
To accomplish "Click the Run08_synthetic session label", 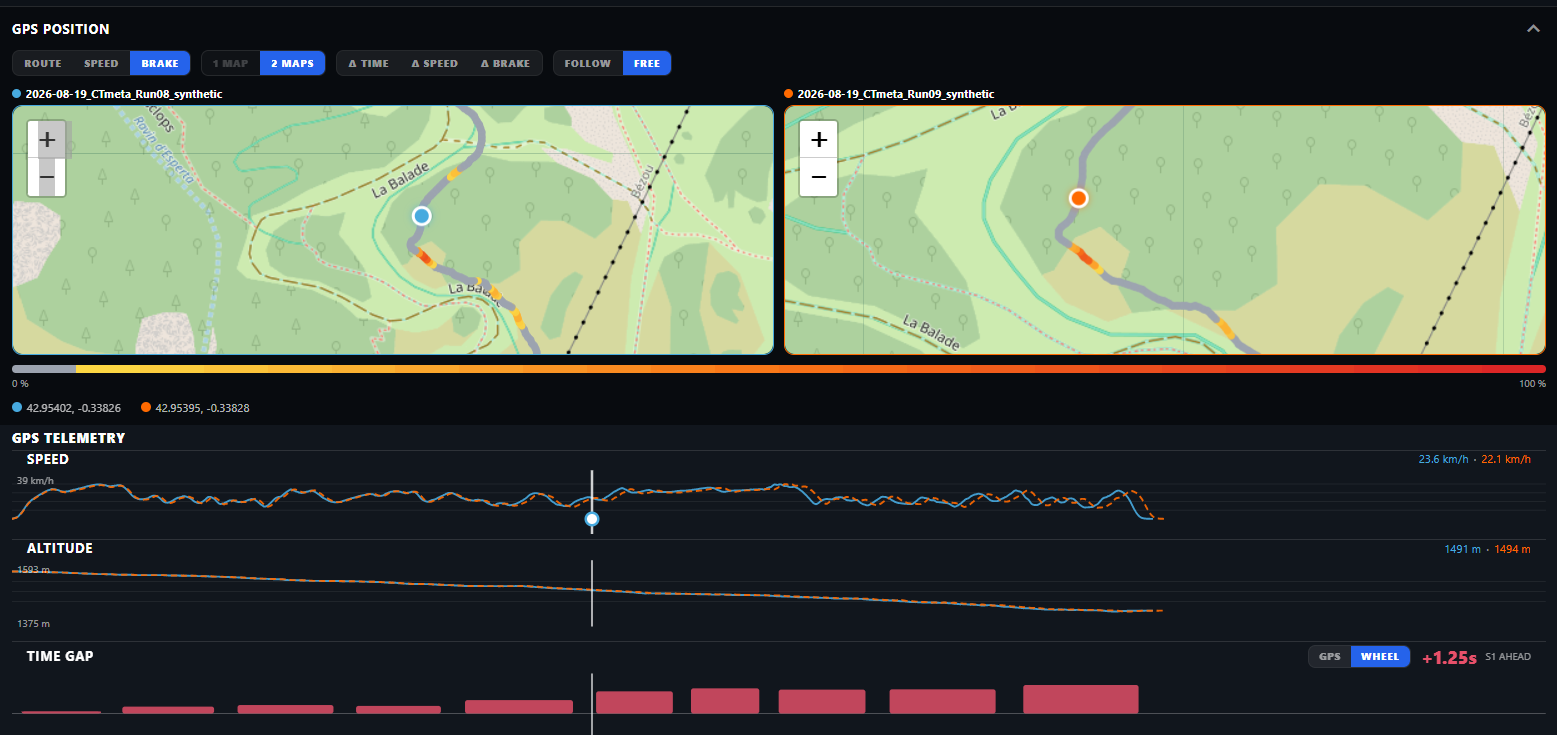I will coord(124,94).
